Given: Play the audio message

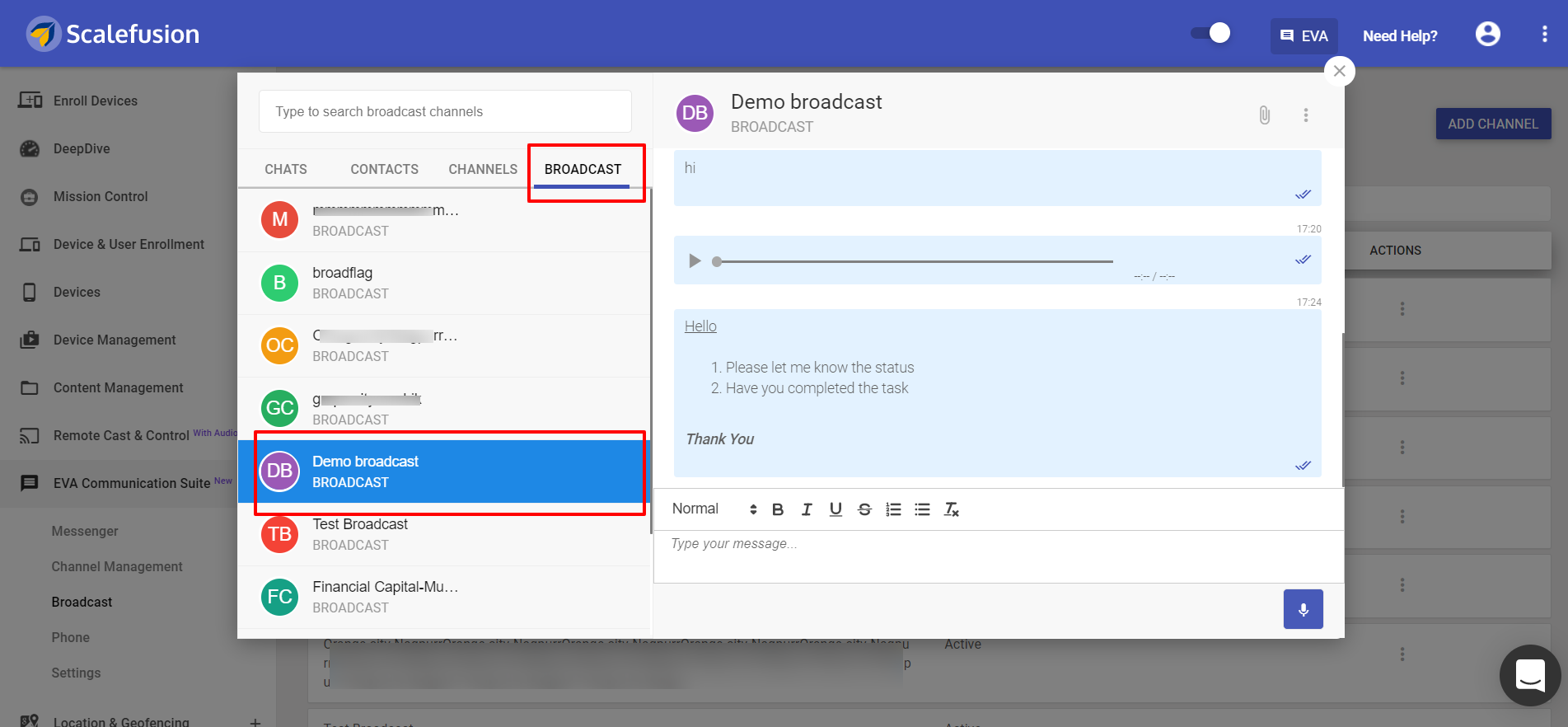Looking at the screenshot, I should [694, 261].
